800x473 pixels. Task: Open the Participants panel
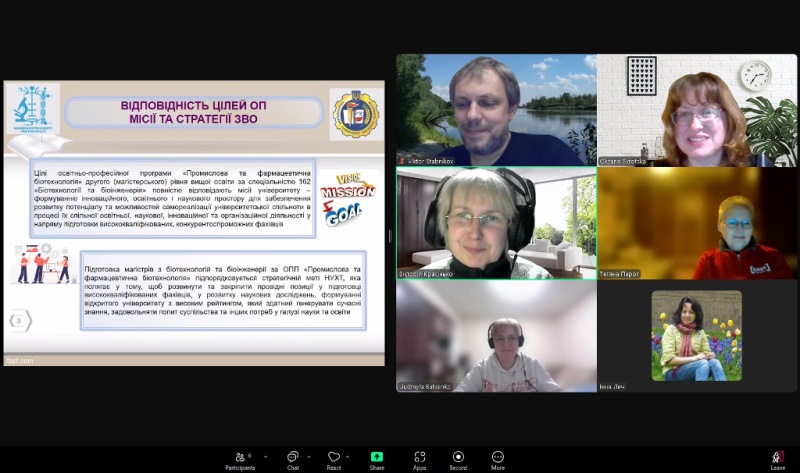click(239, 458)
